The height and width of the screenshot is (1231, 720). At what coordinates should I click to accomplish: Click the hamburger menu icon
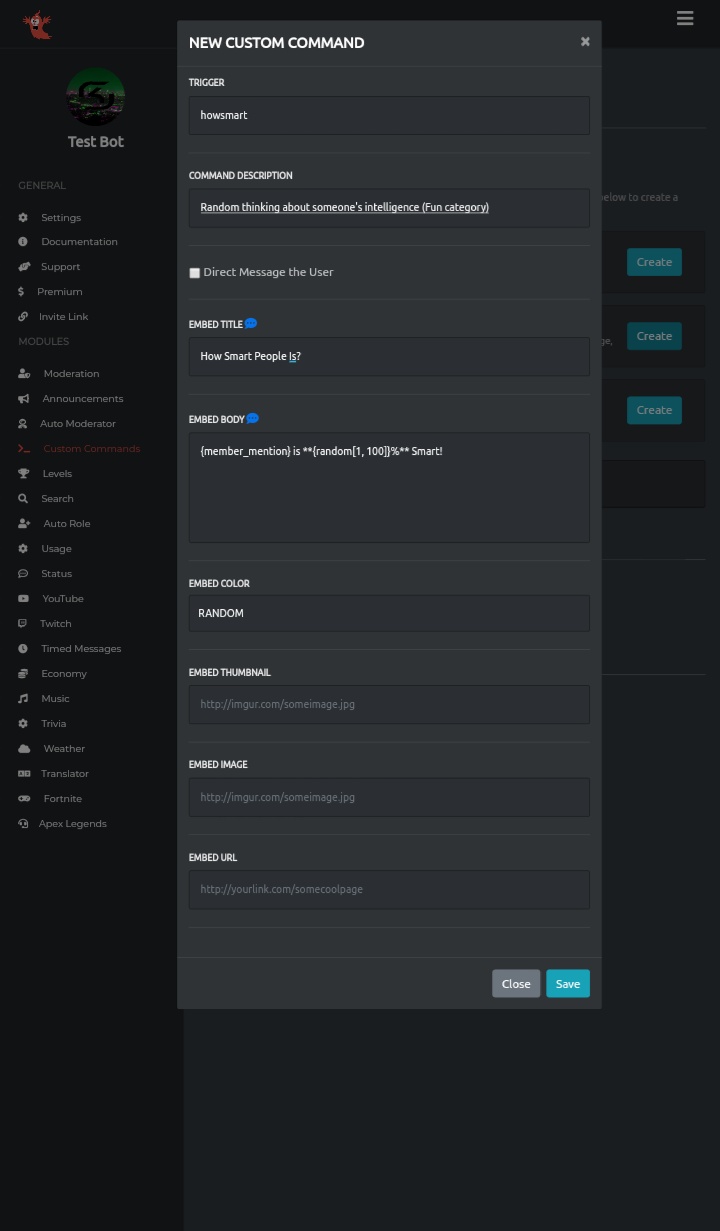tap(685, 18)
